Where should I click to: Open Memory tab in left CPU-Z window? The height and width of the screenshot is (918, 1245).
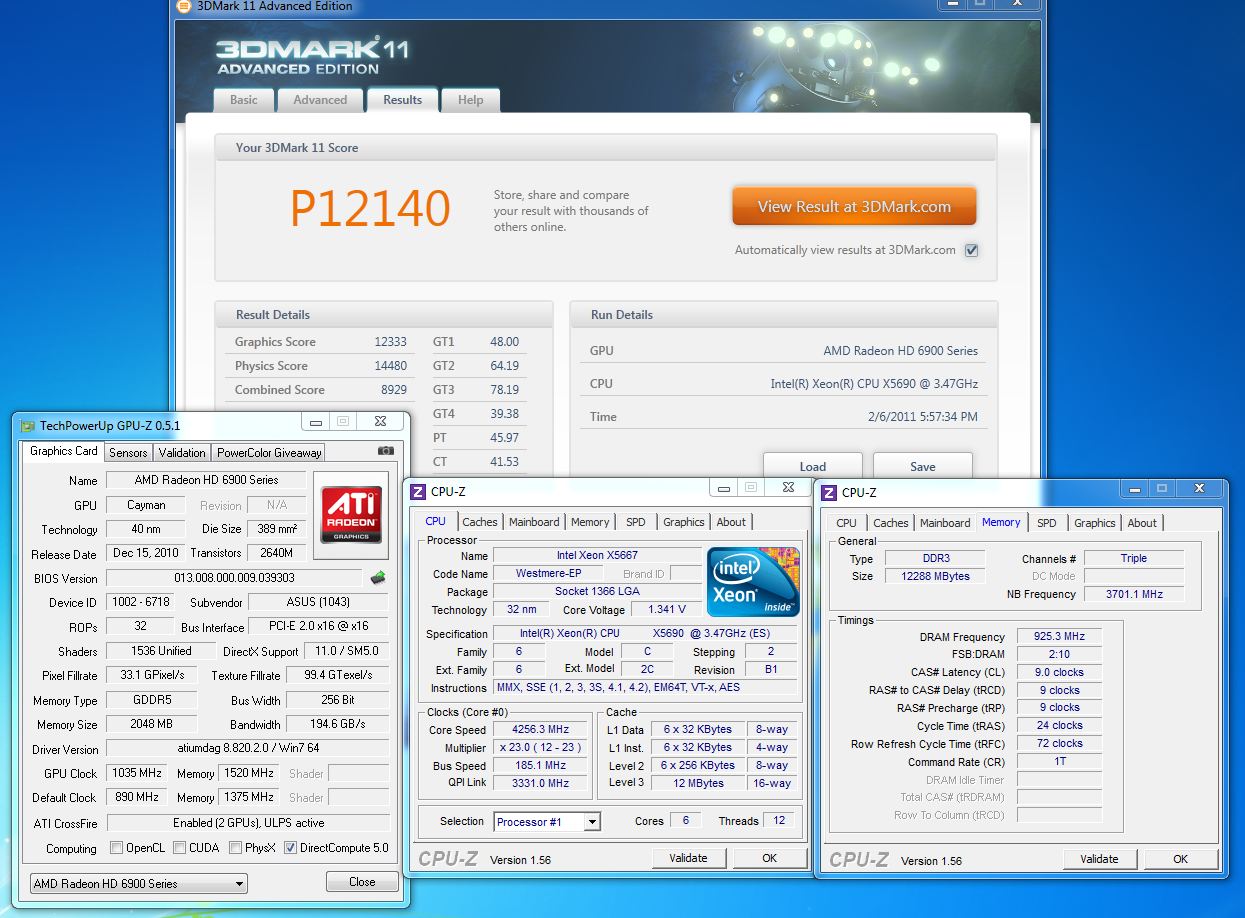point(590,522)
